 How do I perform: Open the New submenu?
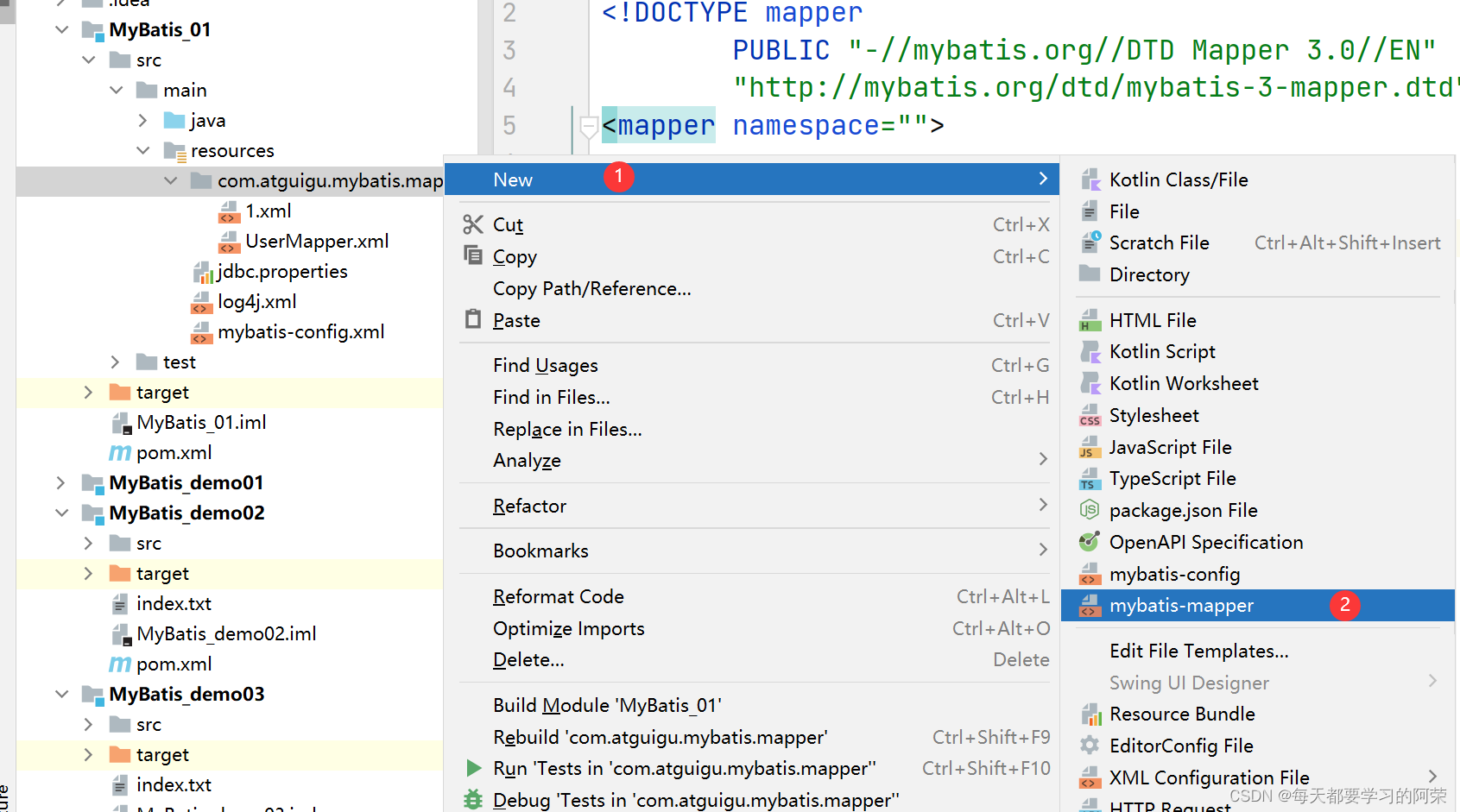click(x=751, y=179)
